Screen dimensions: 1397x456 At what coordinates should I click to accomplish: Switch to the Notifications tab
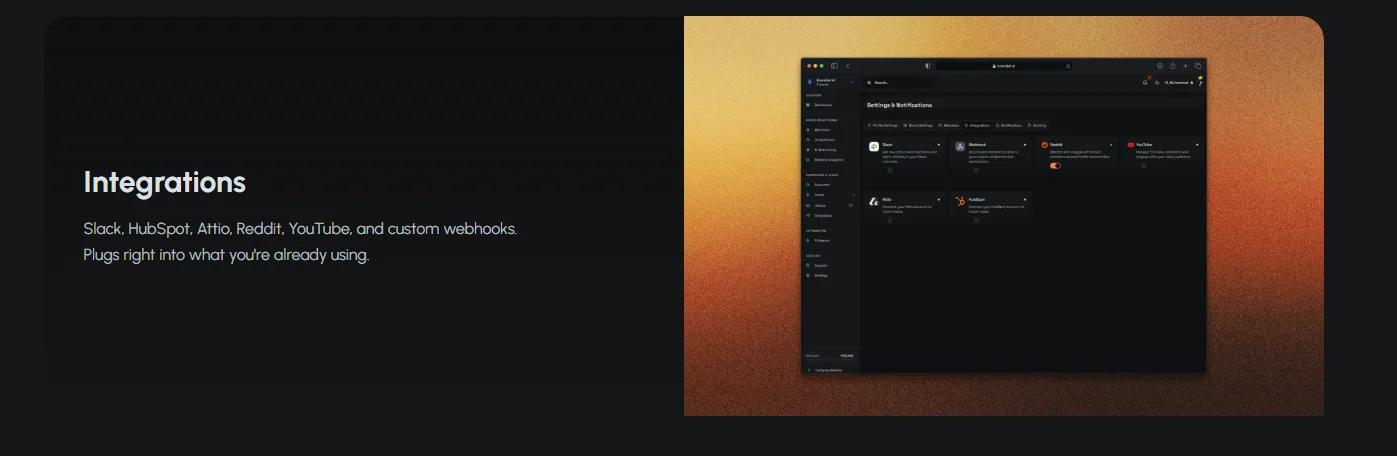tap(1010, 125)
